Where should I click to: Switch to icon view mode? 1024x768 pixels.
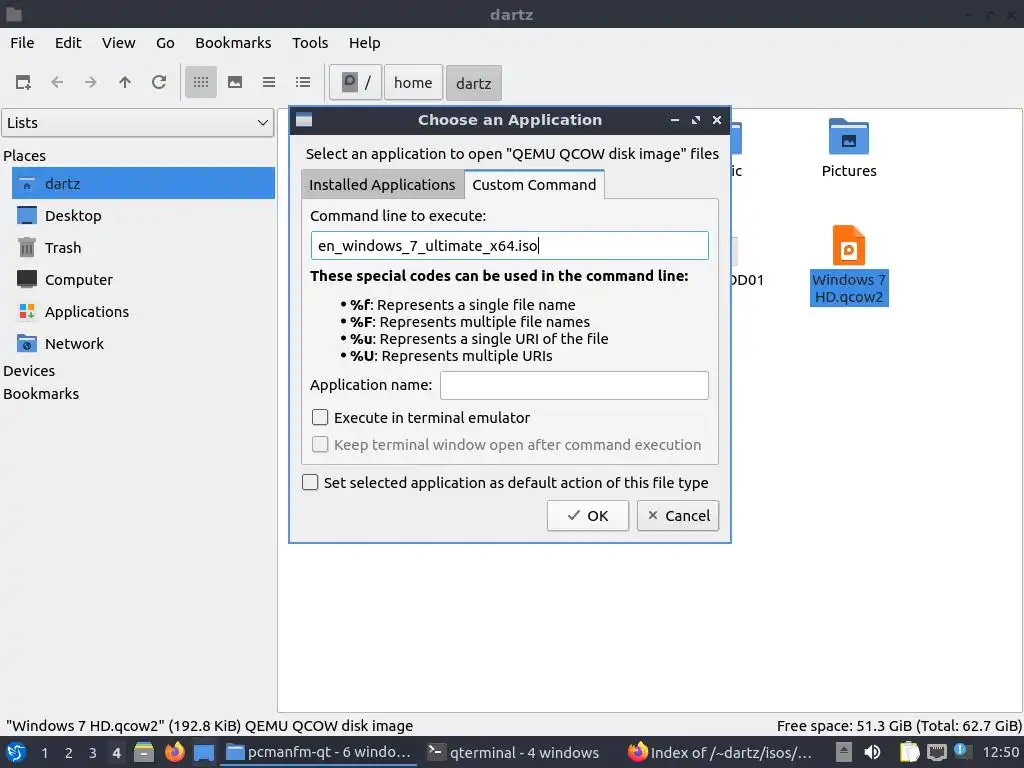coord(201,82)
